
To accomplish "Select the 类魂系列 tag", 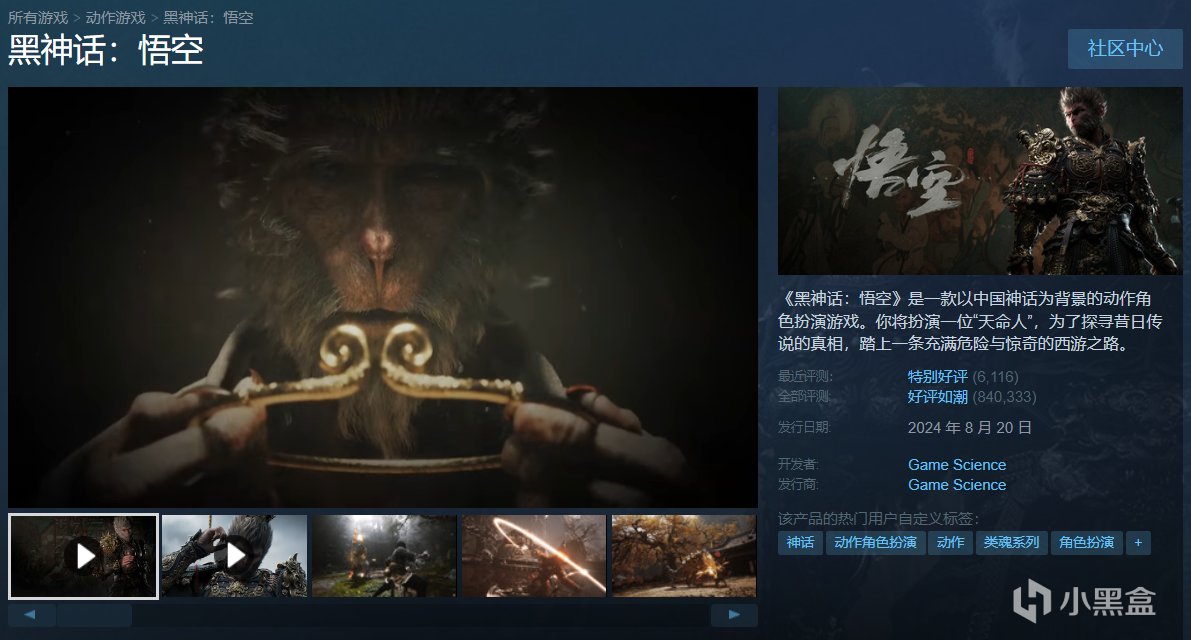I will 1012,543.
